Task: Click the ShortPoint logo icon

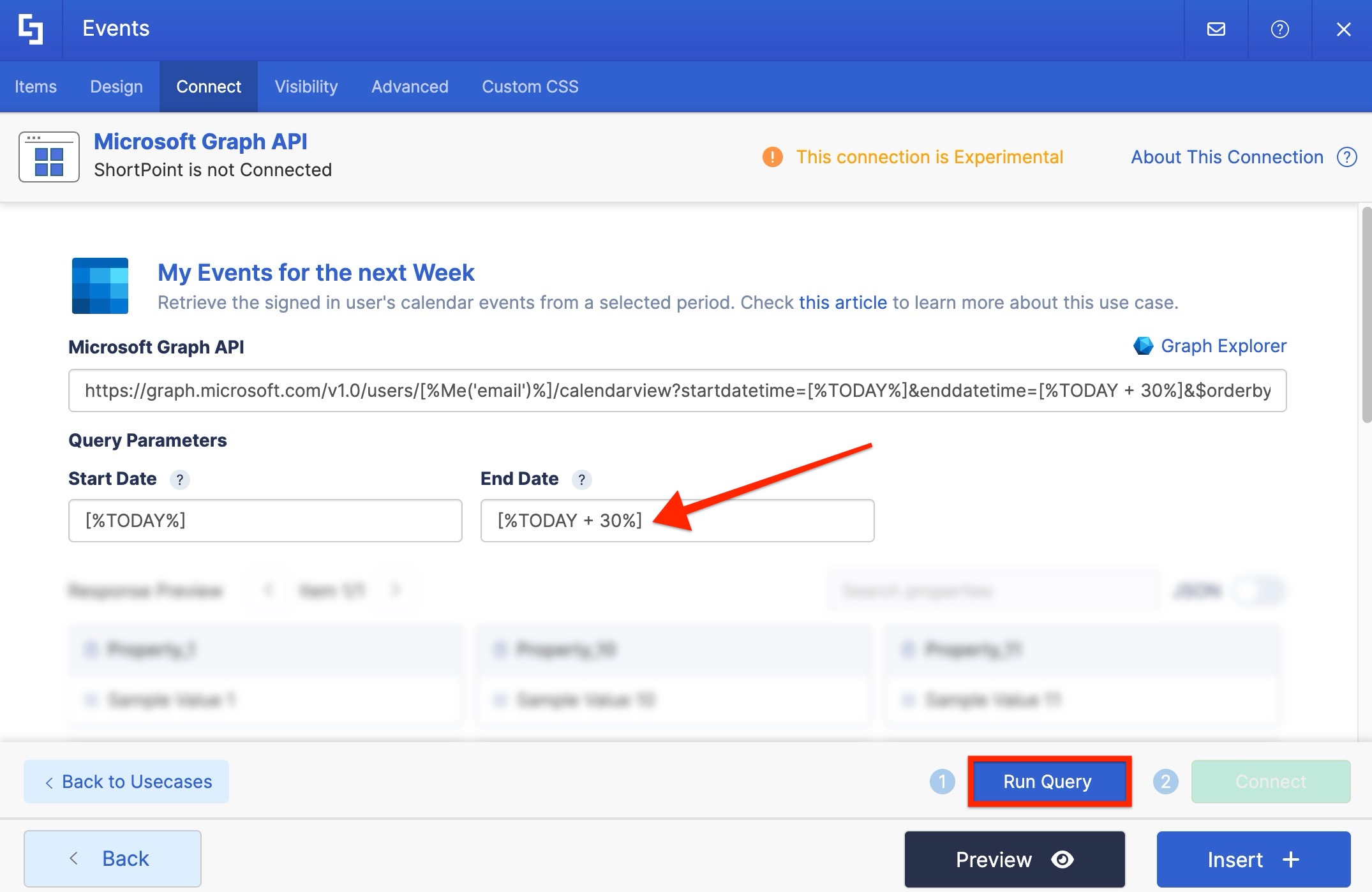Action: [x=31, y=29]
